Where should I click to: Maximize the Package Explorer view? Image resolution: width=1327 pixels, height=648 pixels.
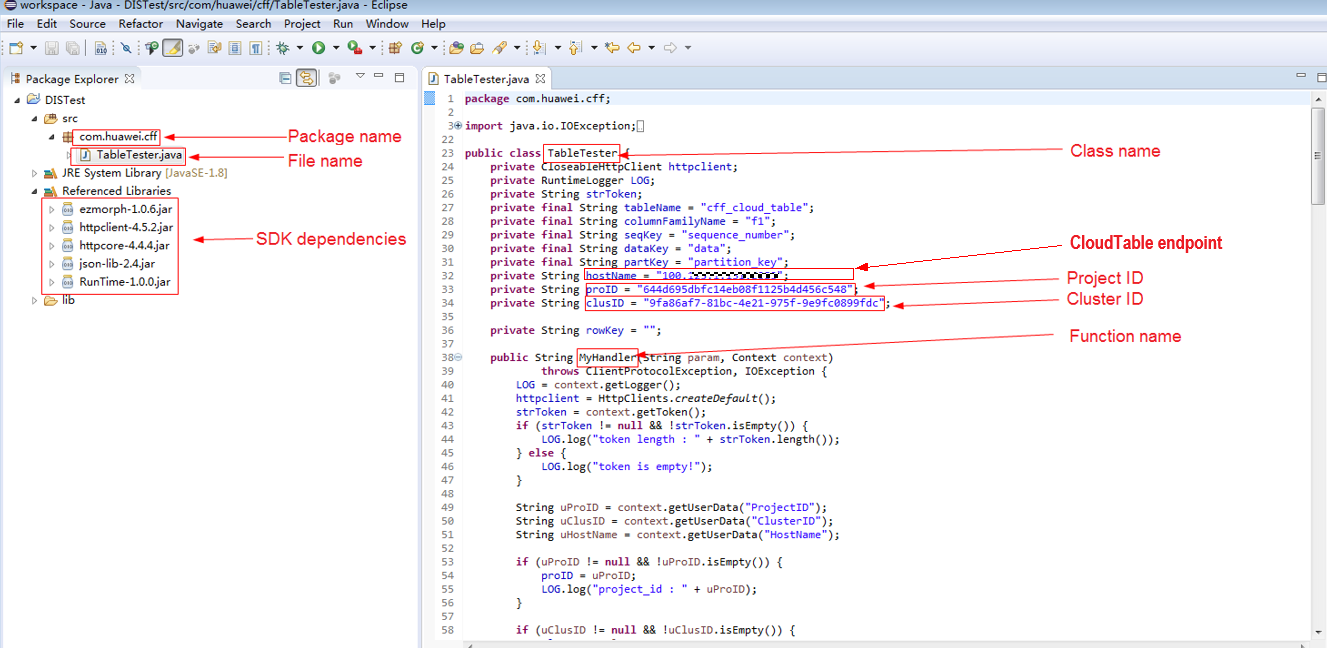tap(400, 77)
